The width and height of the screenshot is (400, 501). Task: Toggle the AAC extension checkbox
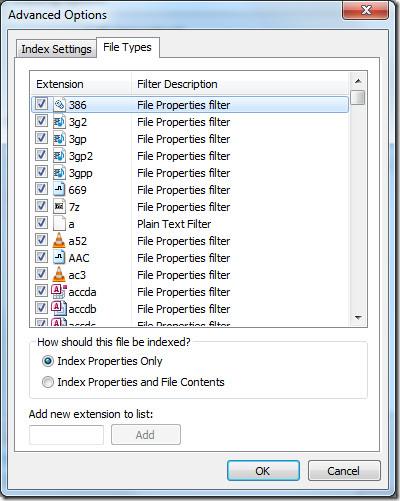41,257
